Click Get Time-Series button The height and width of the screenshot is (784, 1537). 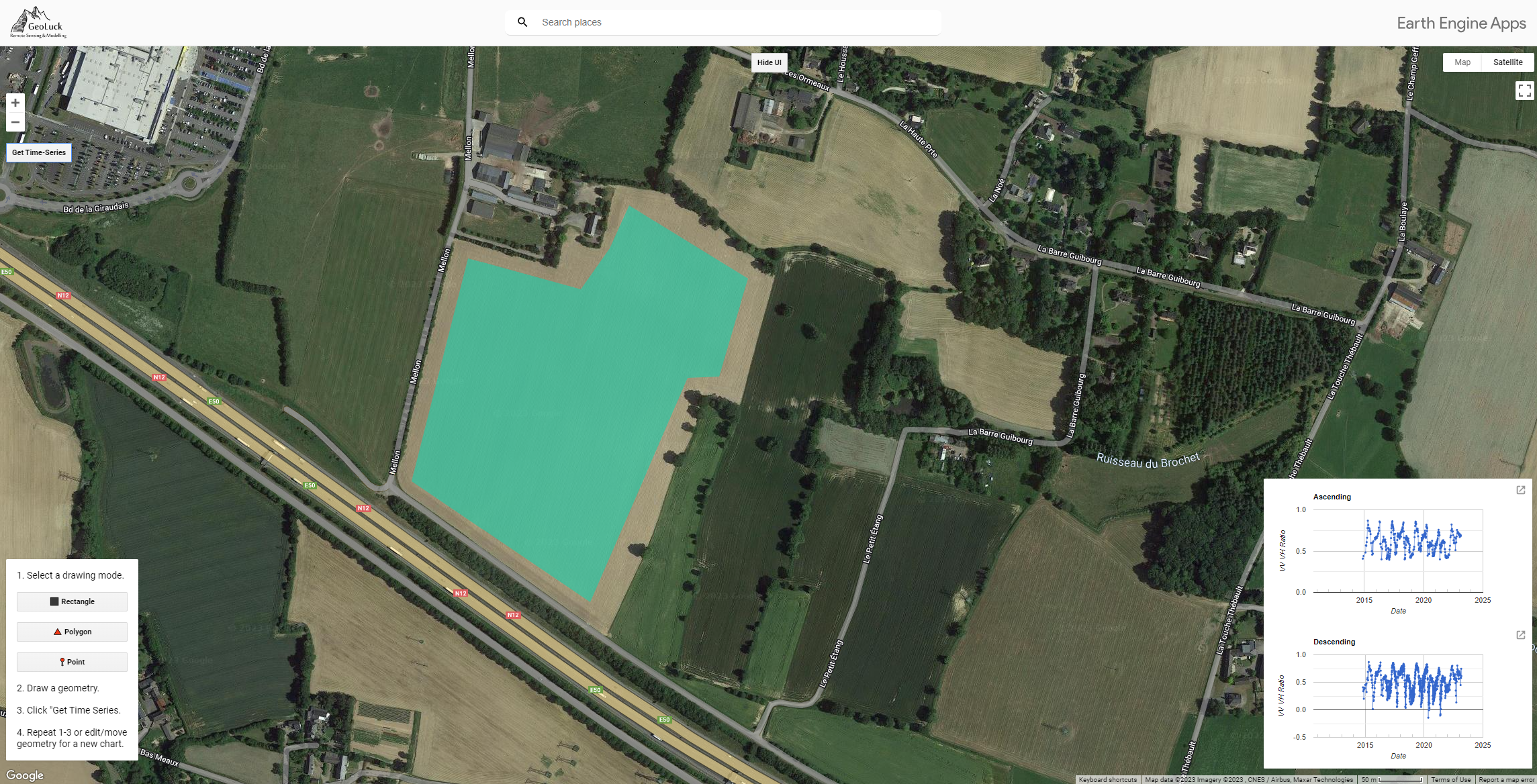(x=39, y=152)
